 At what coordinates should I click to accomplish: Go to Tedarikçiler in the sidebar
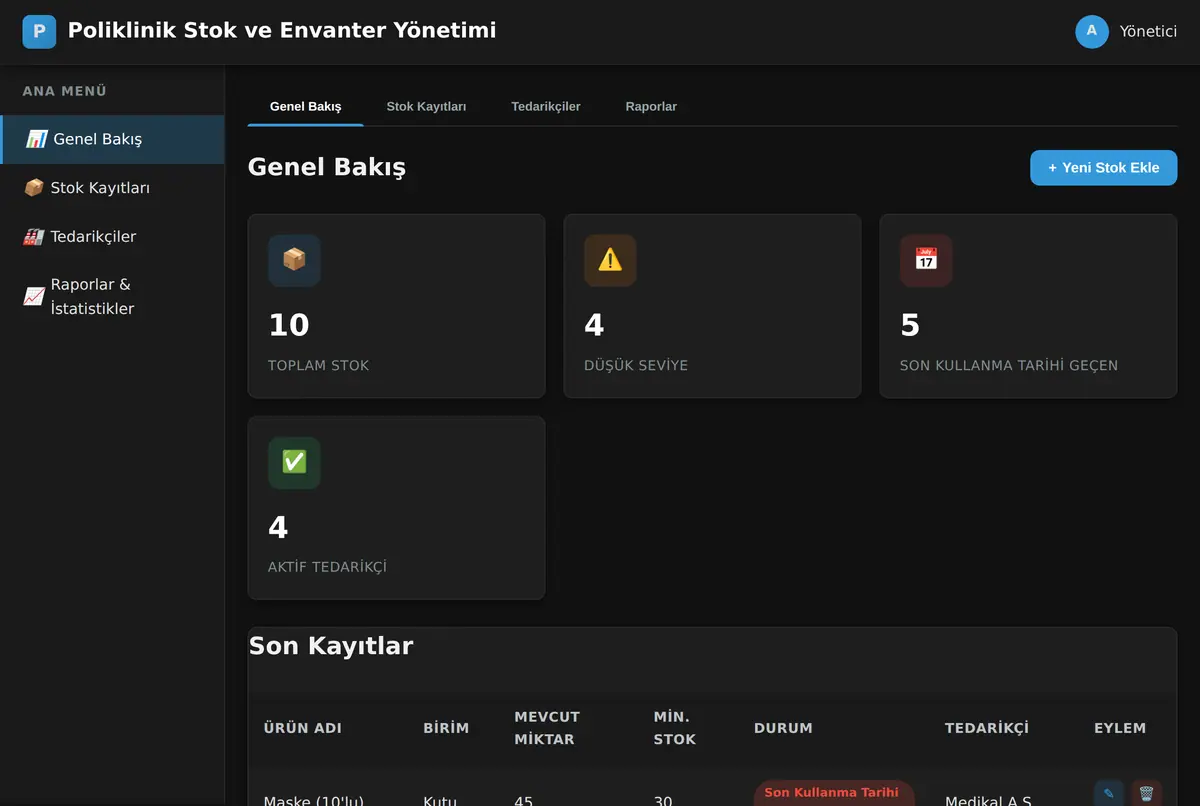pos(112,237)
